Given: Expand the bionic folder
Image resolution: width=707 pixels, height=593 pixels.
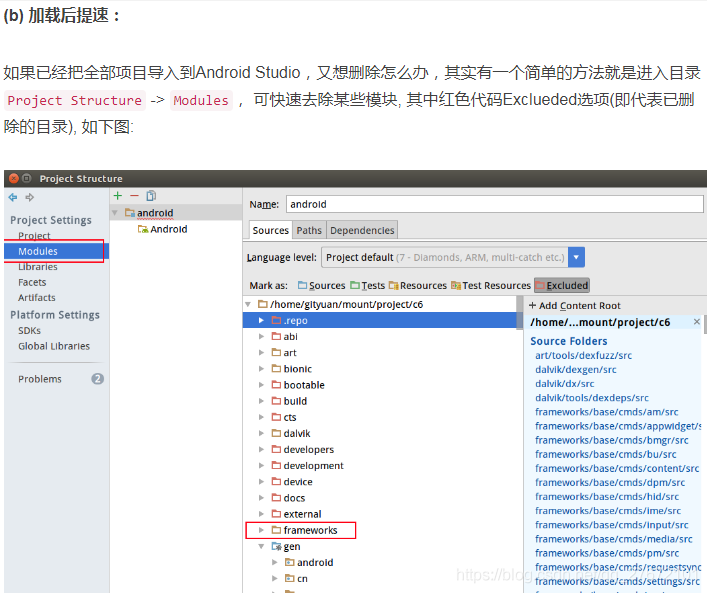Looking at the screenshot, I should 261,368.
